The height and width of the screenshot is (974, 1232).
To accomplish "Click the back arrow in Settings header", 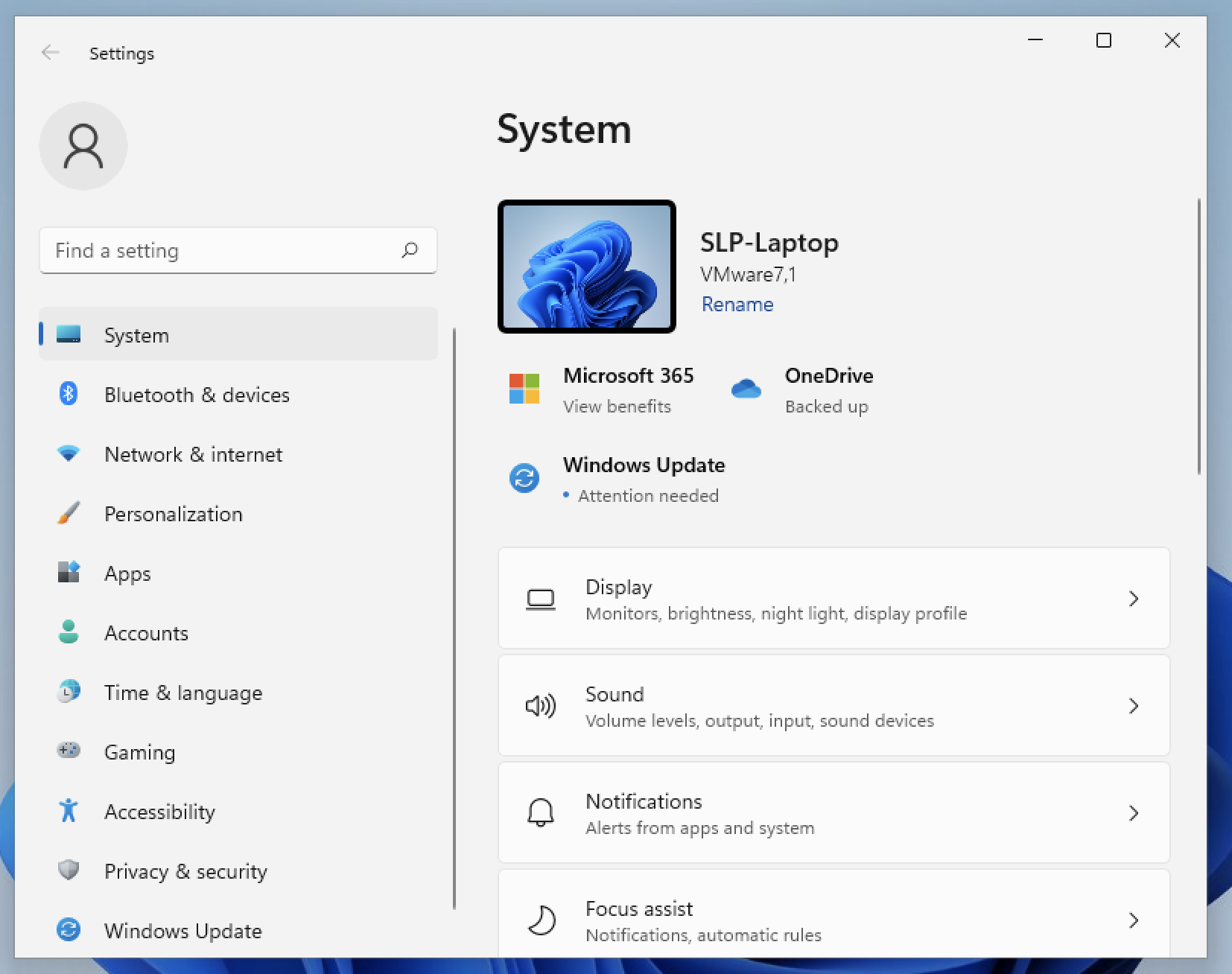I will point(51,52).
